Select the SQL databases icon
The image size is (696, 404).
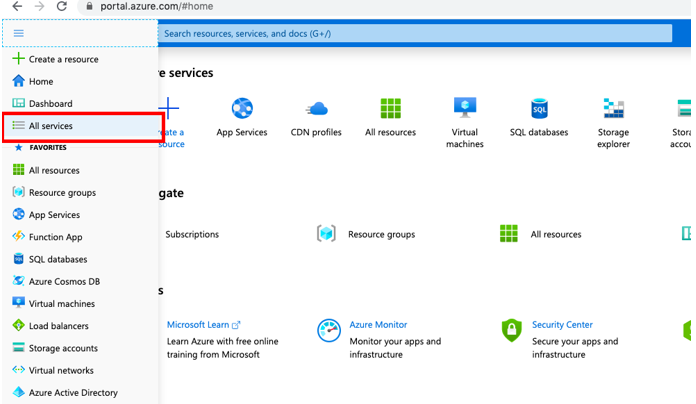pyautogui.click(x=539, y=108)
